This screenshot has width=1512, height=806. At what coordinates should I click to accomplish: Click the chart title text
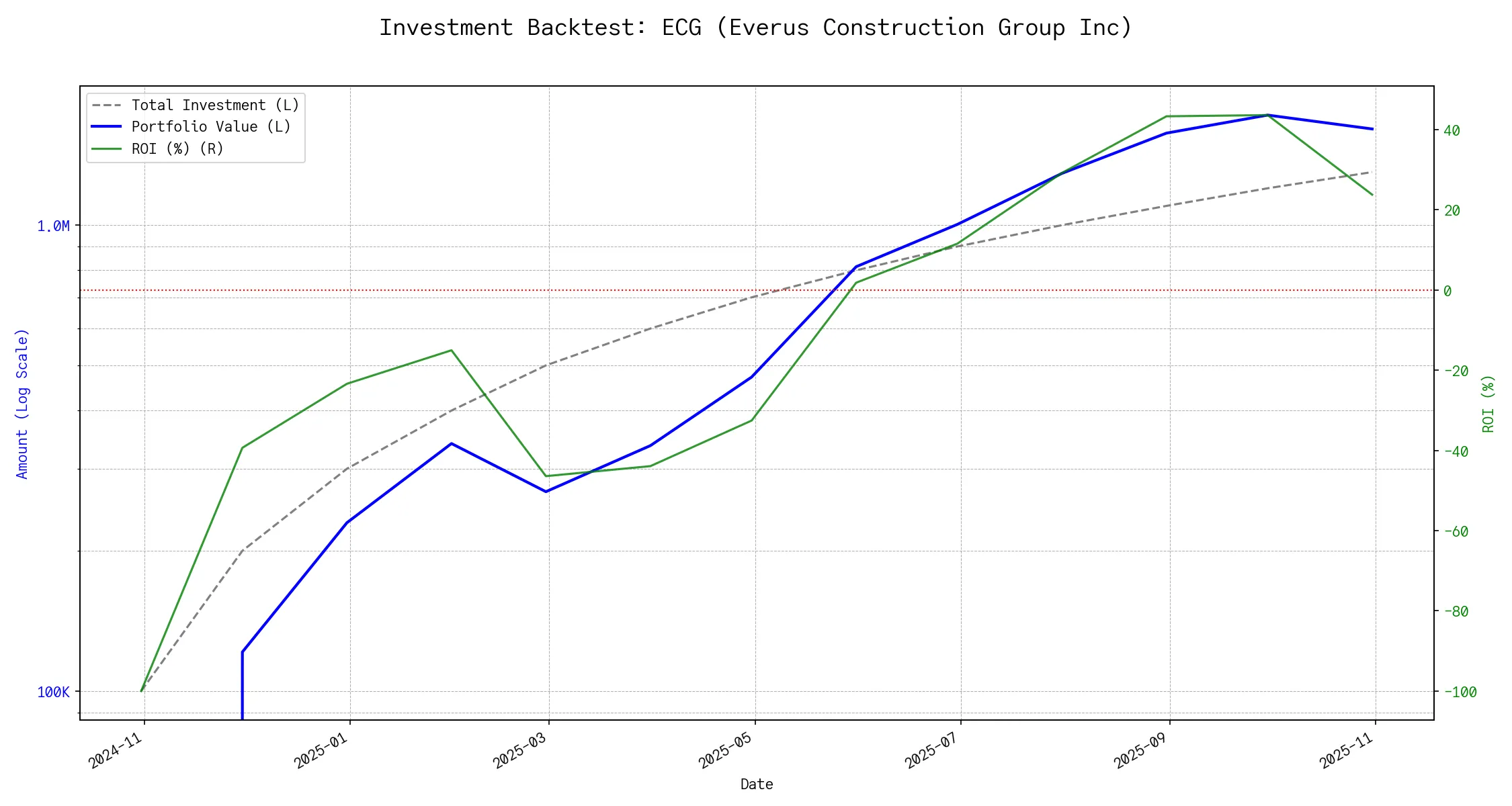[756, 28]
